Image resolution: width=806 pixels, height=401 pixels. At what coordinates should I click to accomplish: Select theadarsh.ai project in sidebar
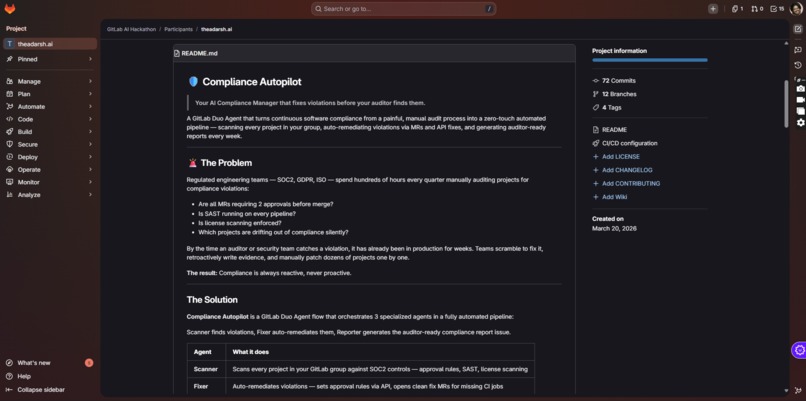click(x=50, y=44)
